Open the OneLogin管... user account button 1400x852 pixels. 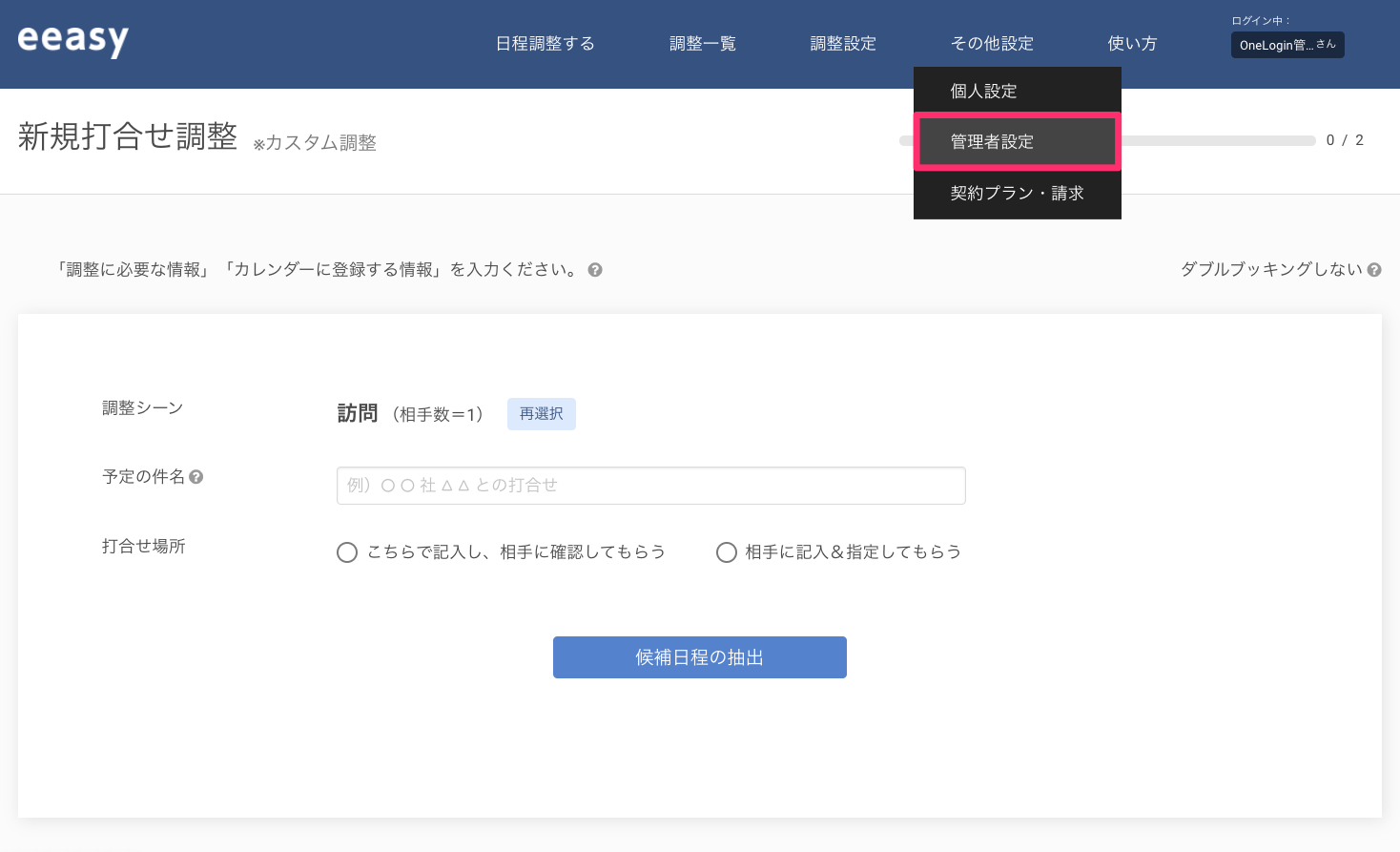pos(1287,45)
